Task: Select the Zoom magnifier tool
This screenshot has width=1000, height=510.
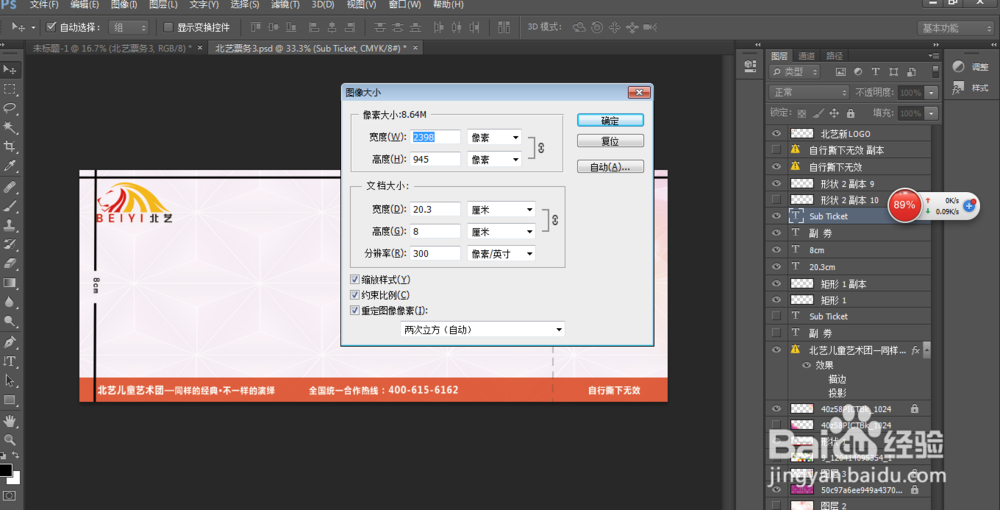Action: (x=10, y=440)
